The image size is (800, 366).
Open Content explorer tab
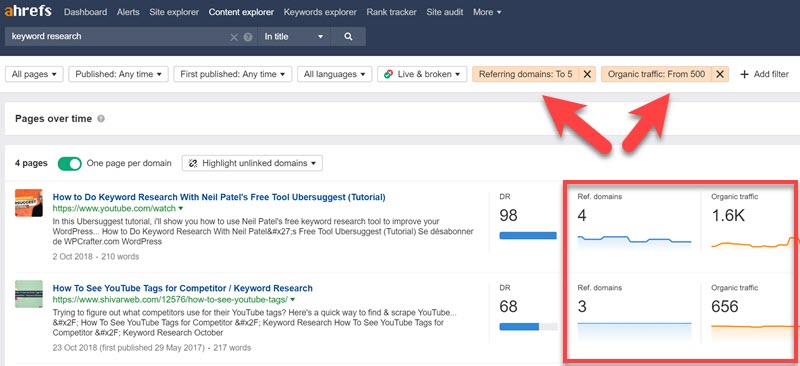point(241,12)
